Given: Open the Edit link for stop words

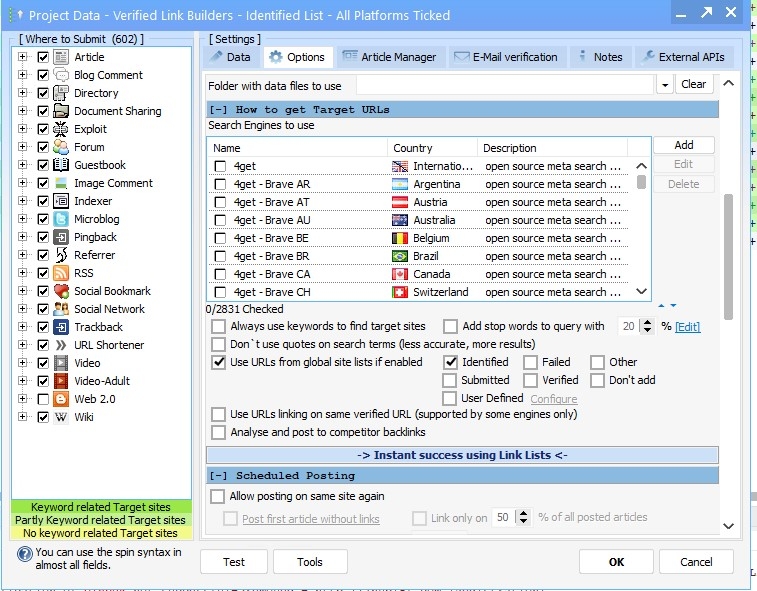Looking at the screenshot, I should (x=687, y=327).
